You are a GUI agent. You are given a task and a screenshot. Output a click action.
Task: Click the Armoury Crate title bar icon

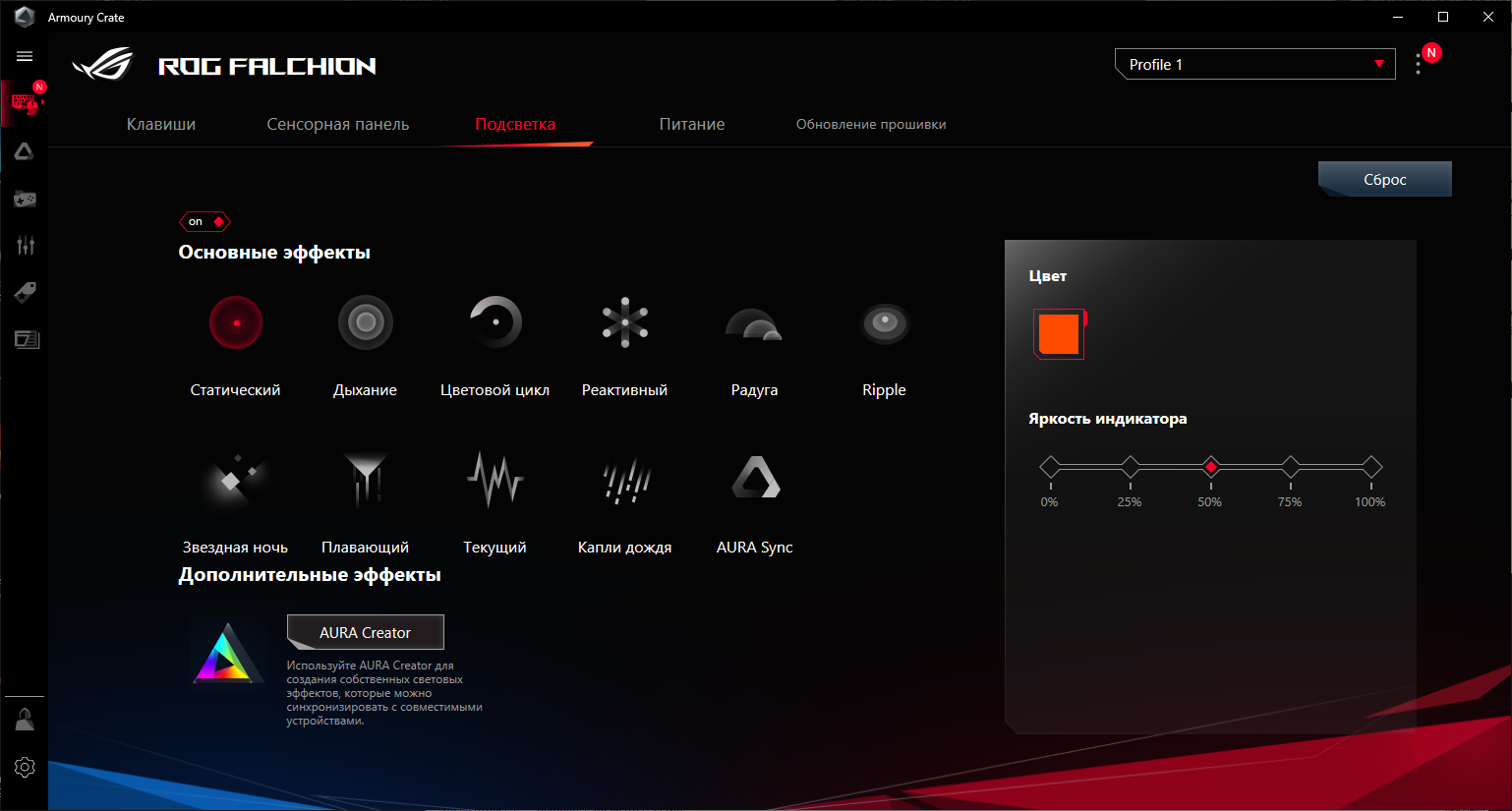tap(24, 17)
